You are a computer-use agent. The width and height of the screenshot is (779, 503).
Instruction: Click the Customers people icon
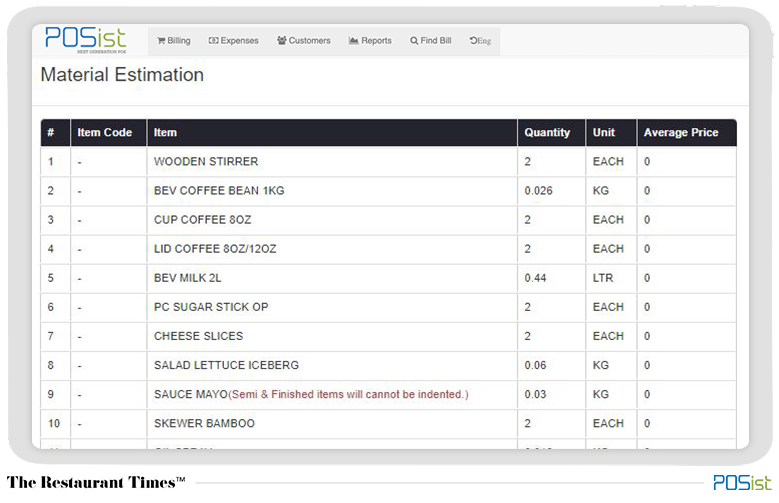tap(282, 40)
